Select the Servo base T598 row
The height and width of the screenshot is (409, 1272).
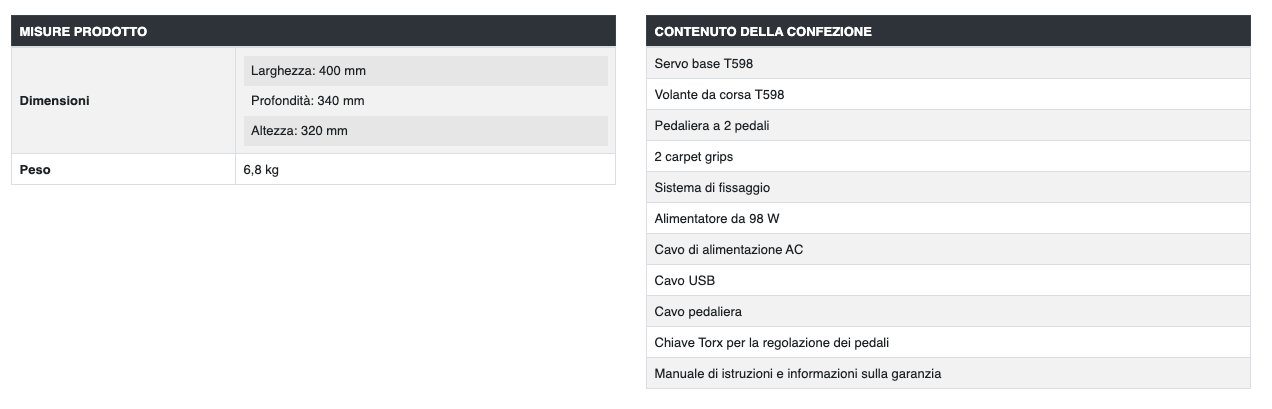point(703,64)
